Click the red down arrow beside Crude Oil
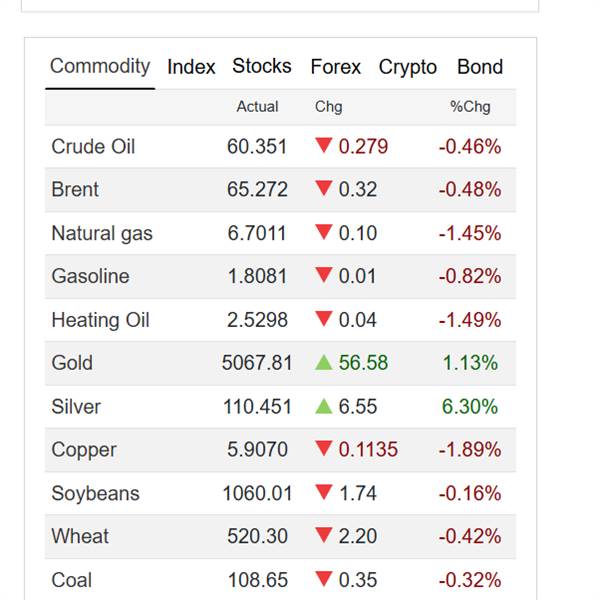Image resolution: width=600 pixels, height=600 pixels. pos(323,146)
